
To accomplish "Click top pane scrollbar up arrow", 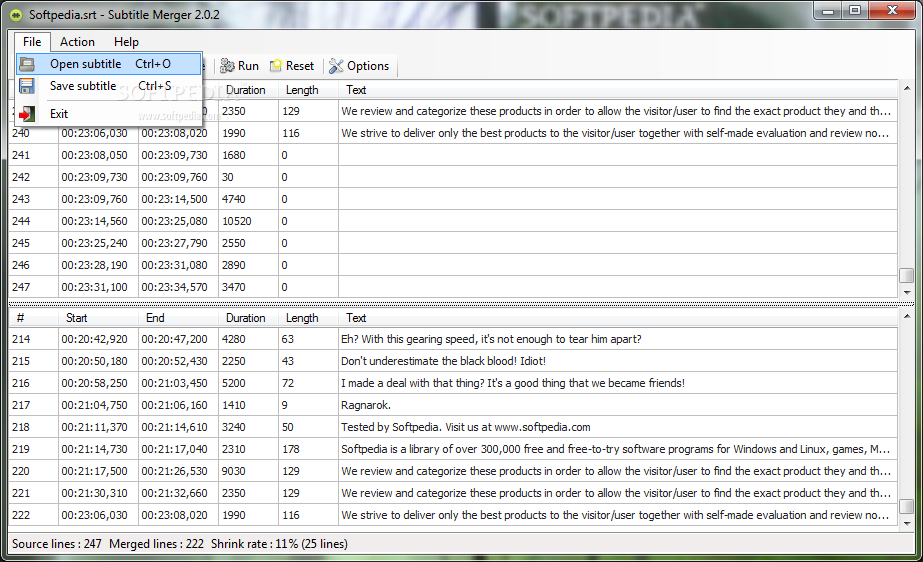I will (907, 88).
